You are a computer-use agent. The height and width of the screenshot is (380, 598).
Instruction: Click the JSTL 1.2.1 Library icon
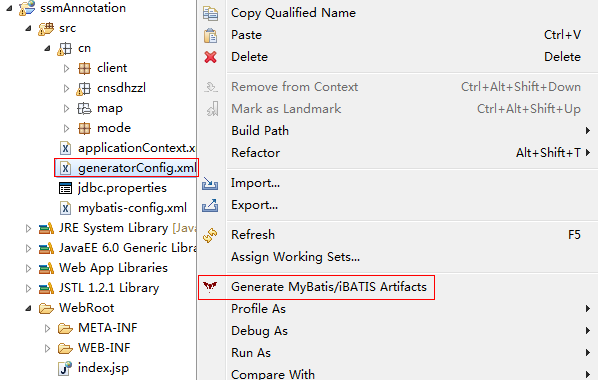(46, 288)
